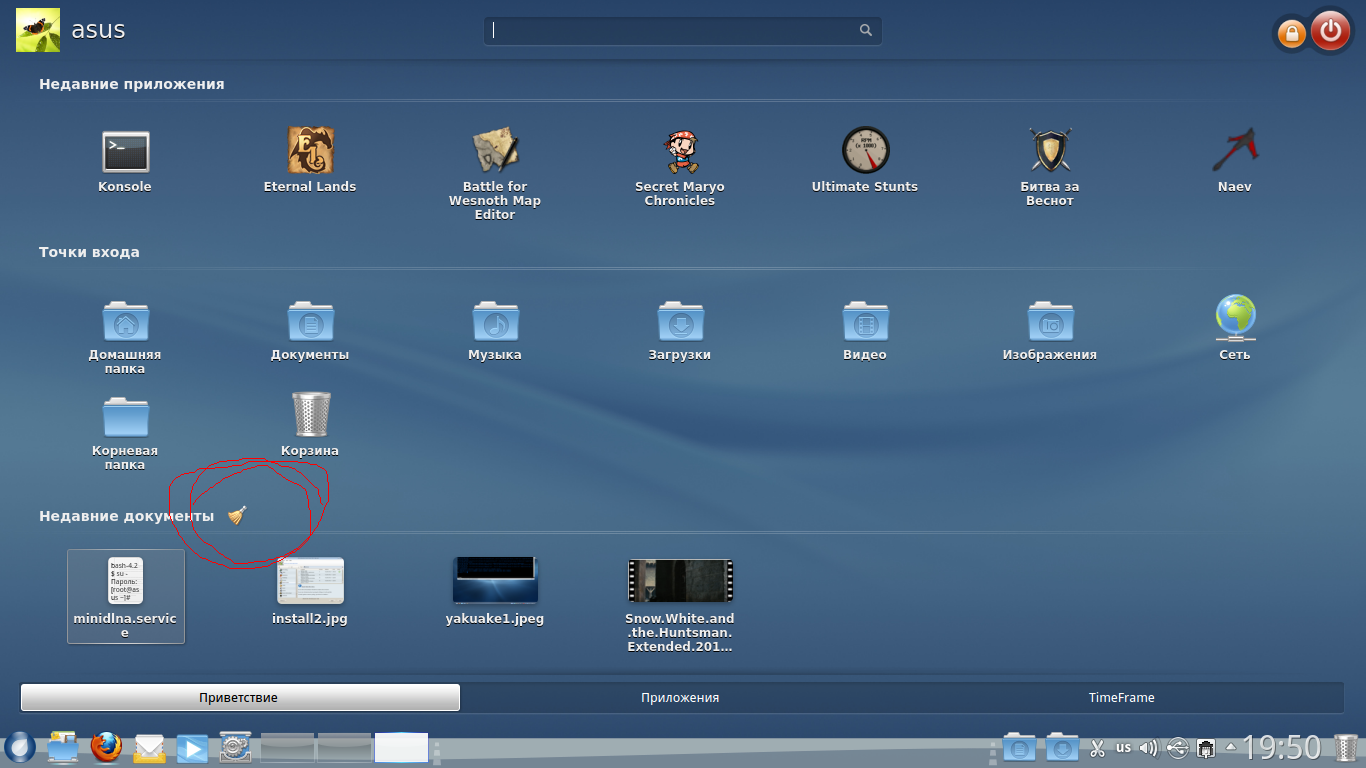
Task: Open Firefox from the taskbar
Action: pos(106,747)
